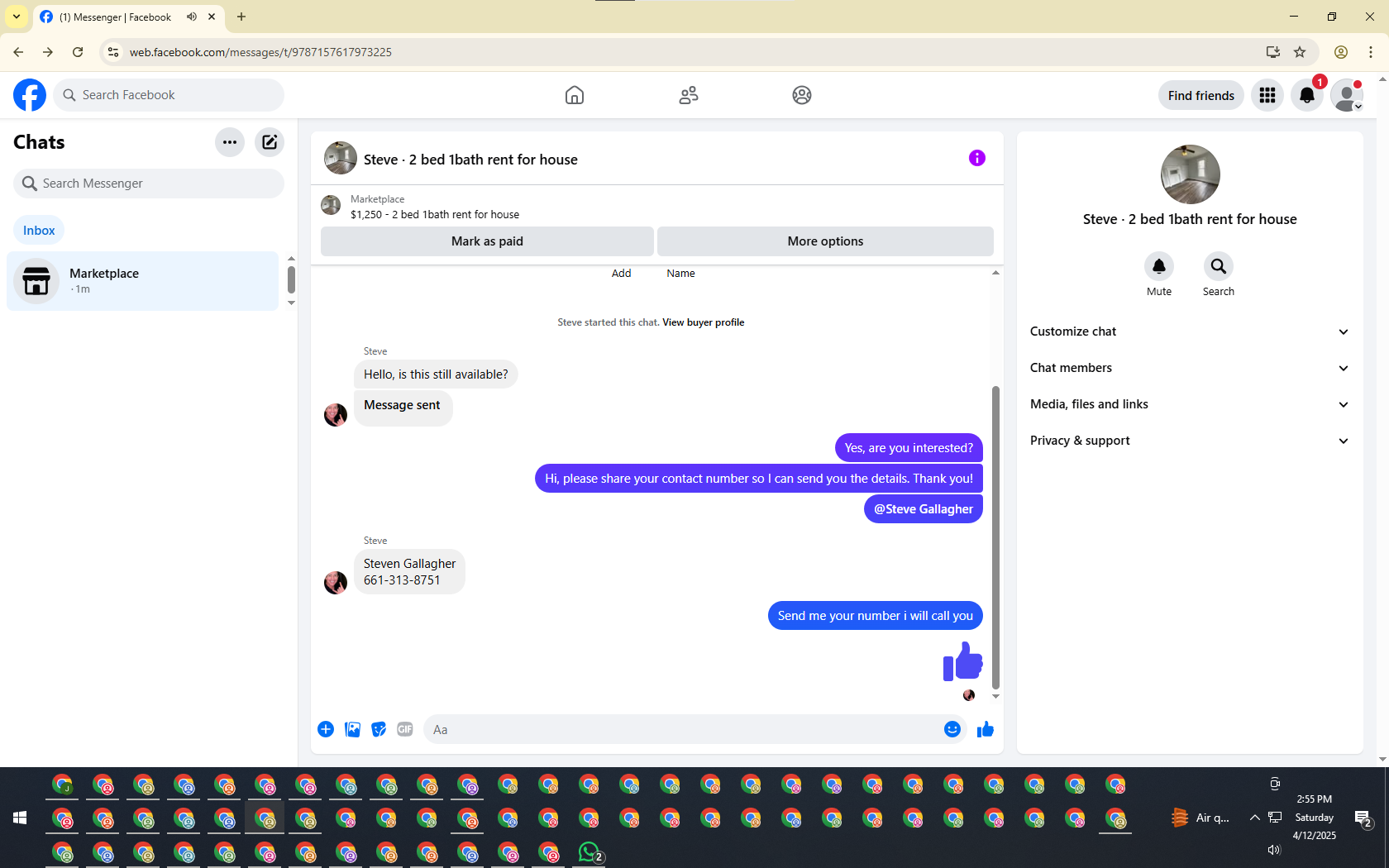
Task: Open the Marketplace chat in list
Action: [x=142, y=281]
